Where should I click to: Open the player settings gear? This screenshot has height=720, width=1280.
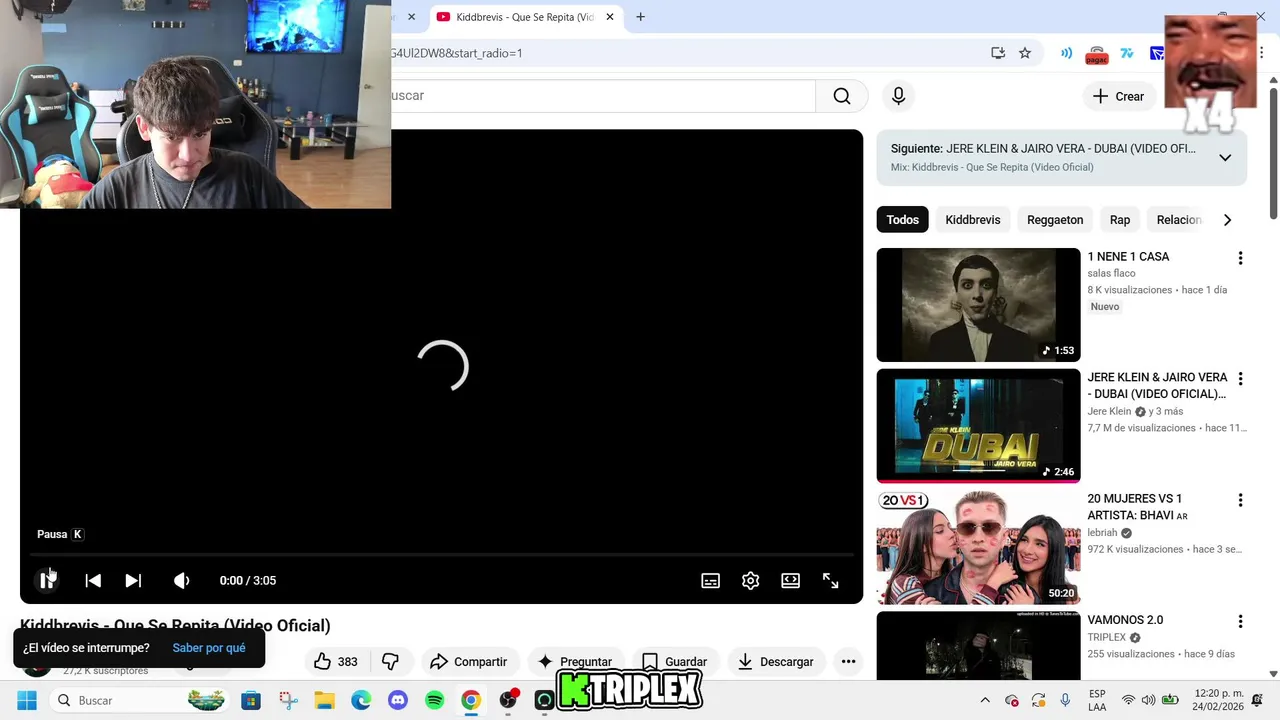(751, 581)
